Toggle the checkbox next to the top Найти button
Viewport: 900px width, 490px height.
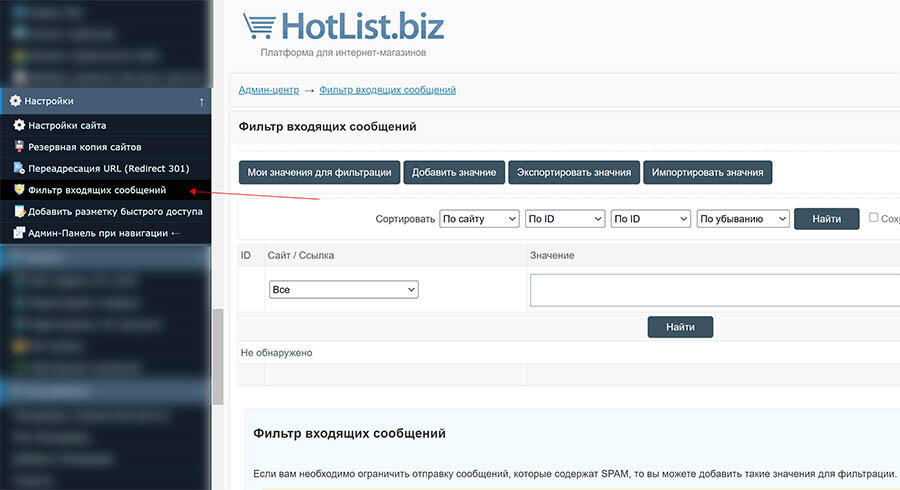(873, 218)
